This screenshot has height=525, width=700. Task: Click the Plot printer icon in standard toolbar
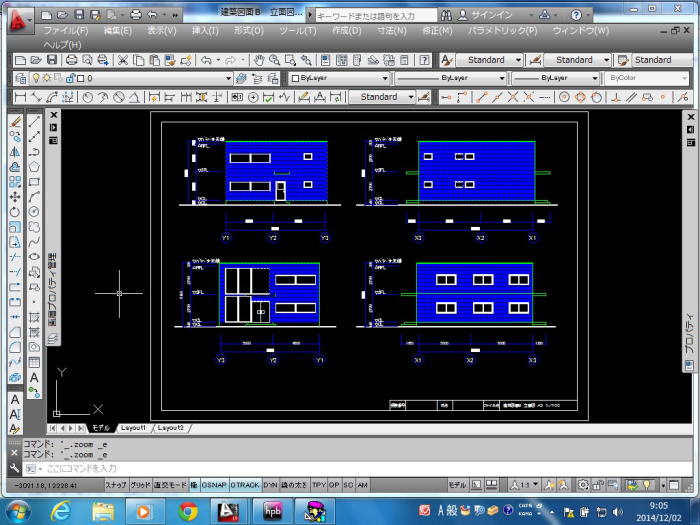[71, 60]
